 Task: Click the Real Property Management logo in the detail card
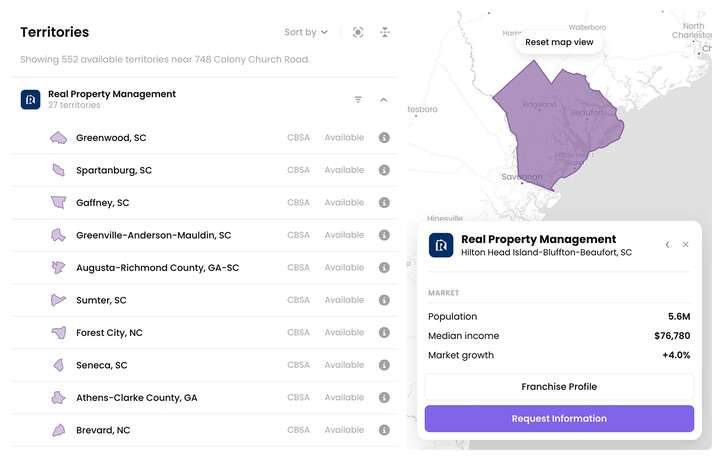441,245
